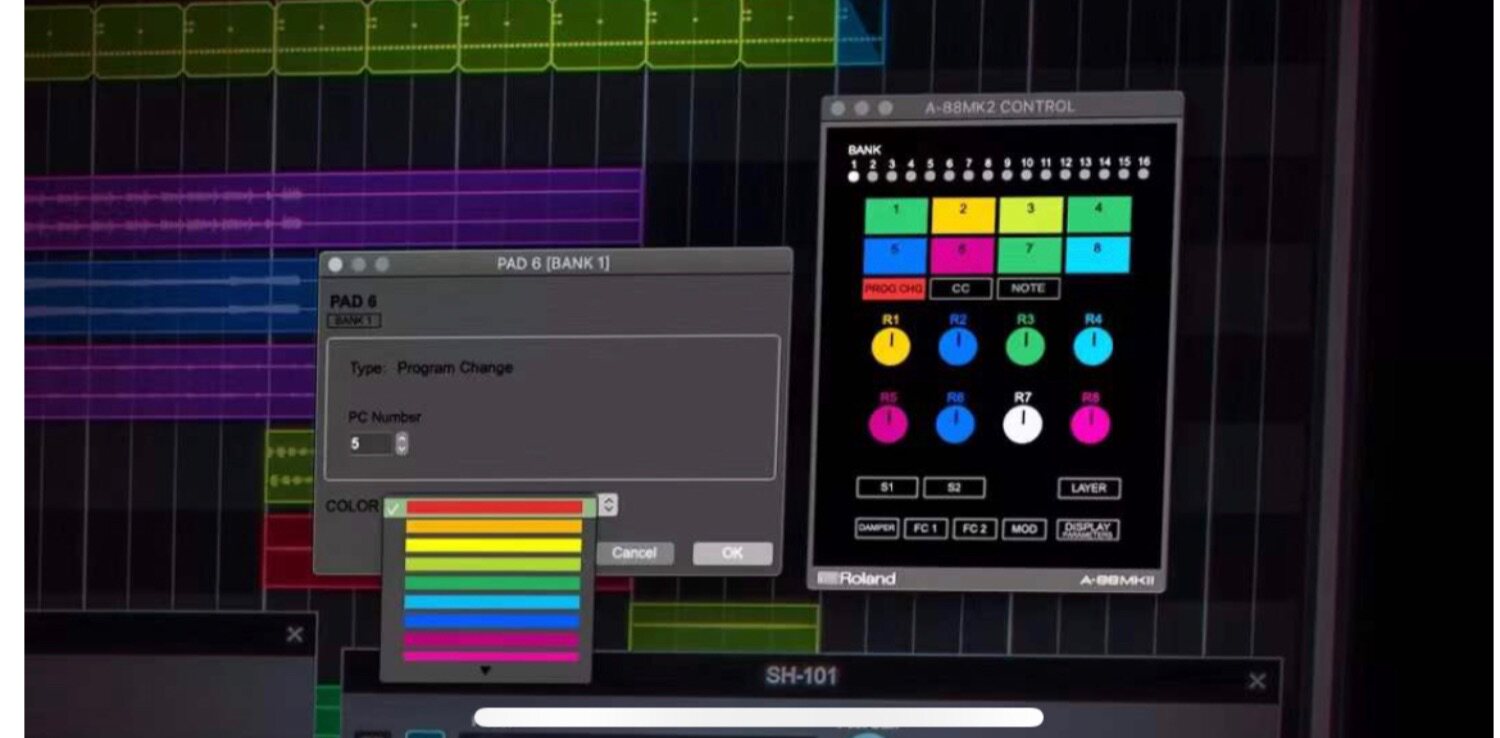
Task: Click the magenta R5 knob
Action: [888, 424]
